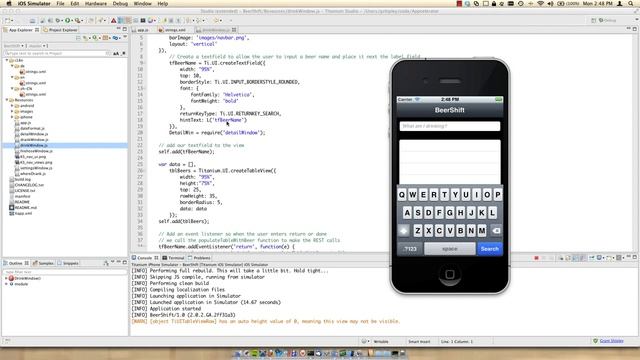Minimize the App Explorer panel
The image size is (640, 360).
118,29
